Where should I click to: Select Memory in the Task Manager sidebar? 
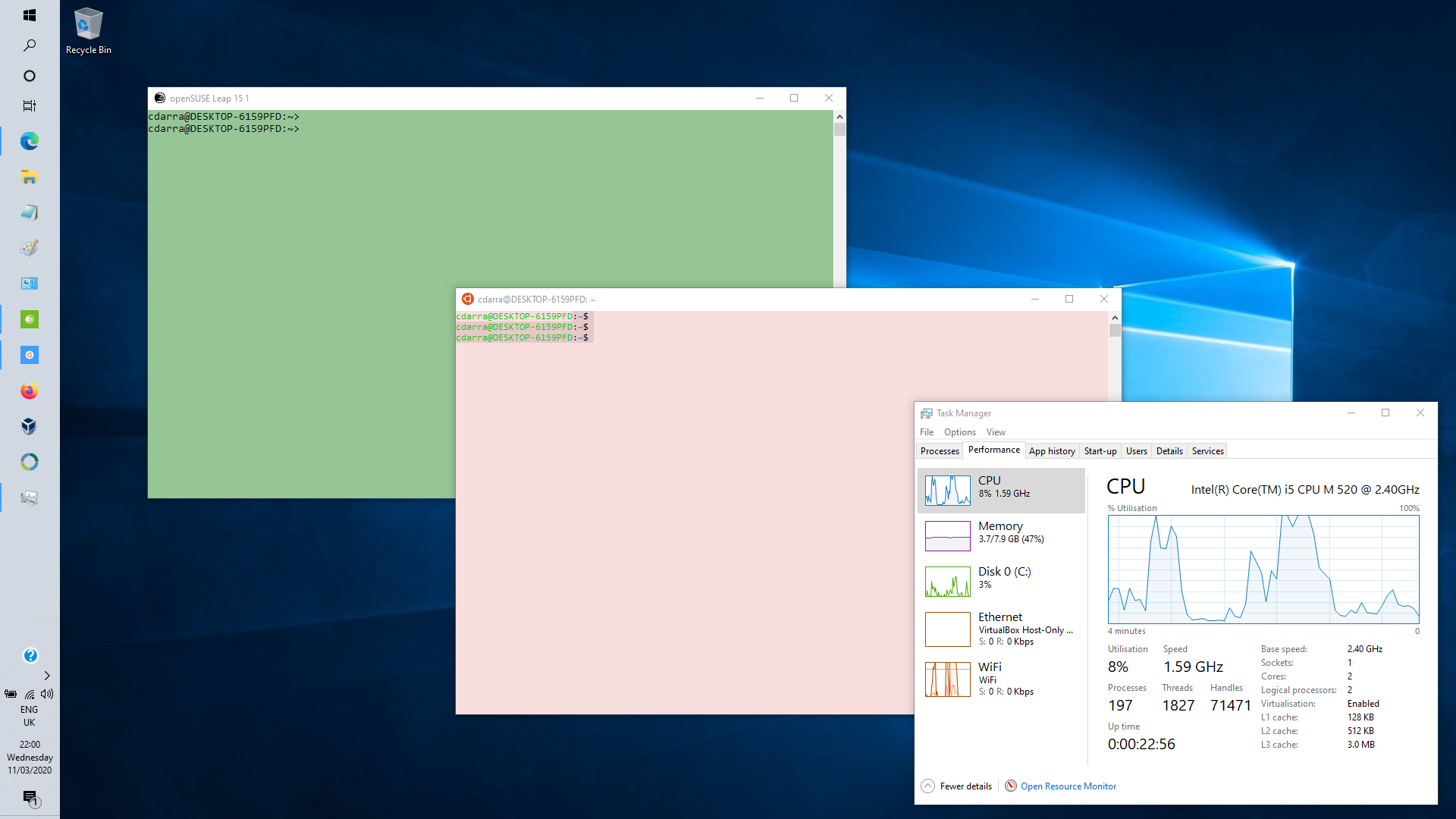click(1001, 535)
